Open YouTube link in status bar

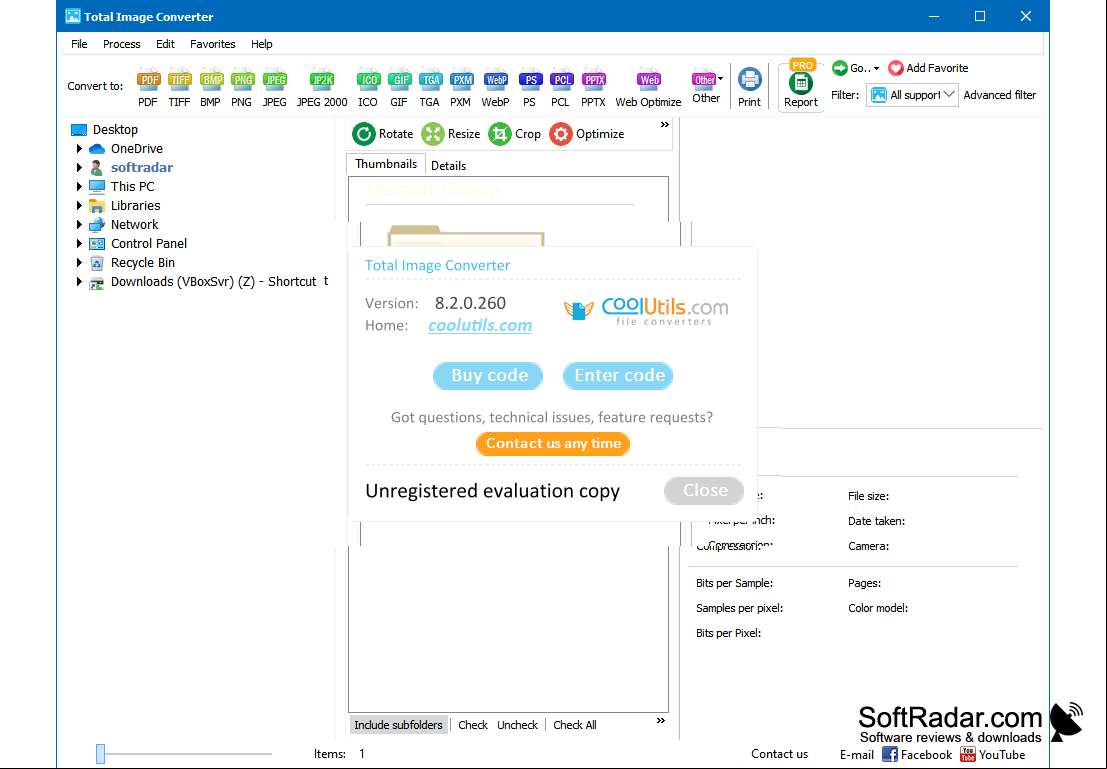click(x=993, y=754)
